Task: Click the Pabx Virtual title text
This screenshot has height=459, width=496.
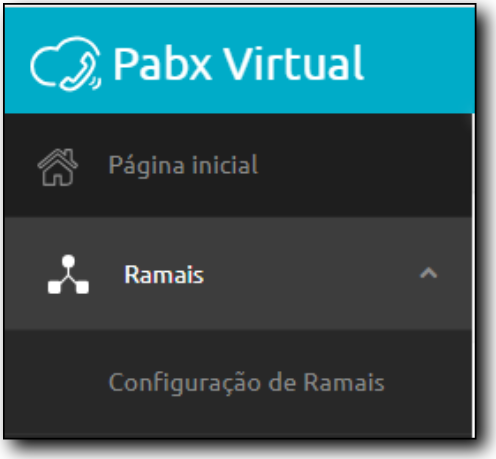Action: [x=238, y=63]
